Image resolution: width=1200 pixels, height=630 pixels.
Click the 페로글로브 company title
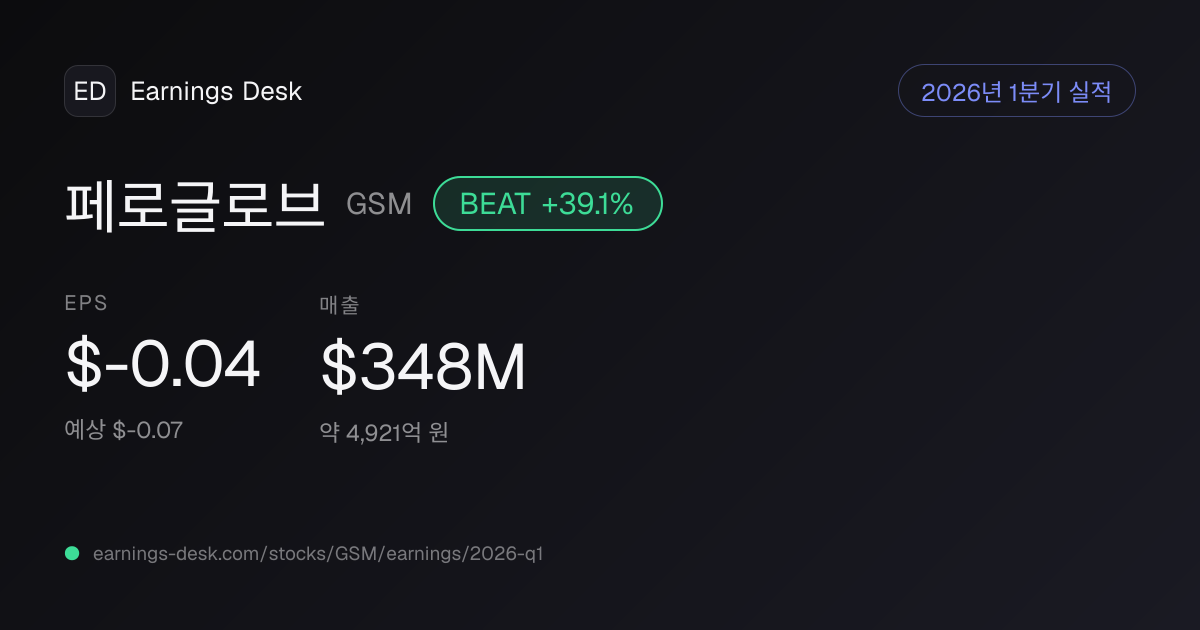pos(195,205)
